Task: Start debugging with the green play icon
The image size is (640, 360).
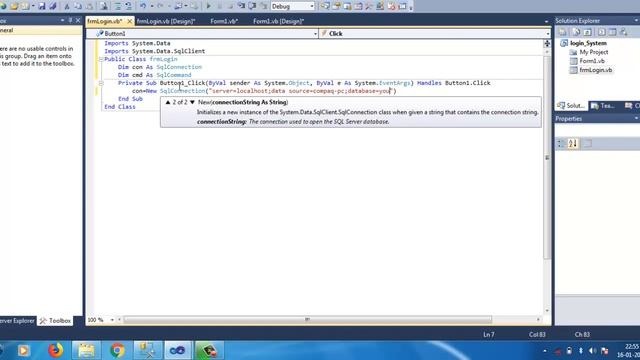Action: pyautogui.click(x=209, y=6)
